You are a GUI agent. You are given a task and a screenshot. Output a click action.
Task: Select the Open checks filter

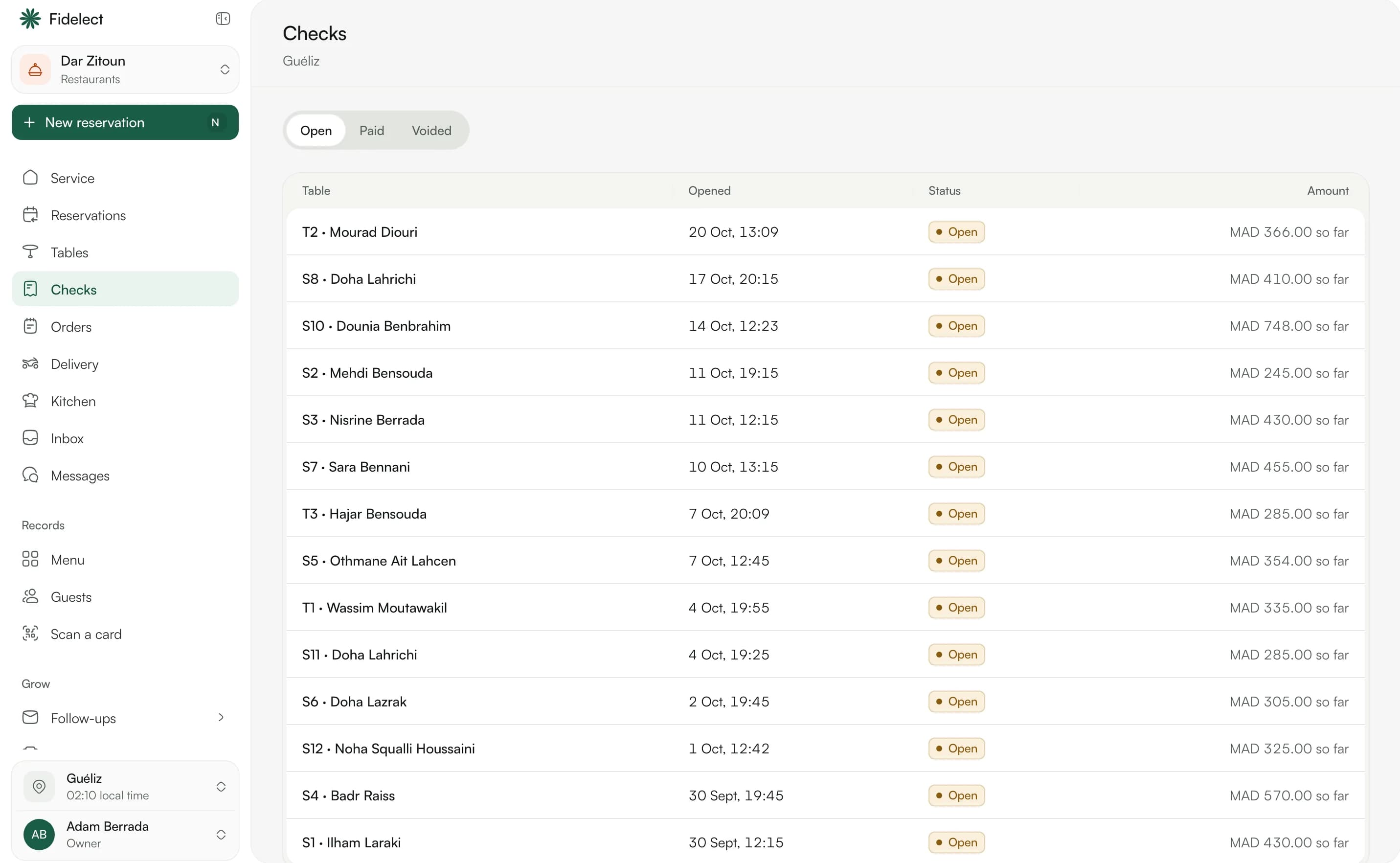coord(316,130)
